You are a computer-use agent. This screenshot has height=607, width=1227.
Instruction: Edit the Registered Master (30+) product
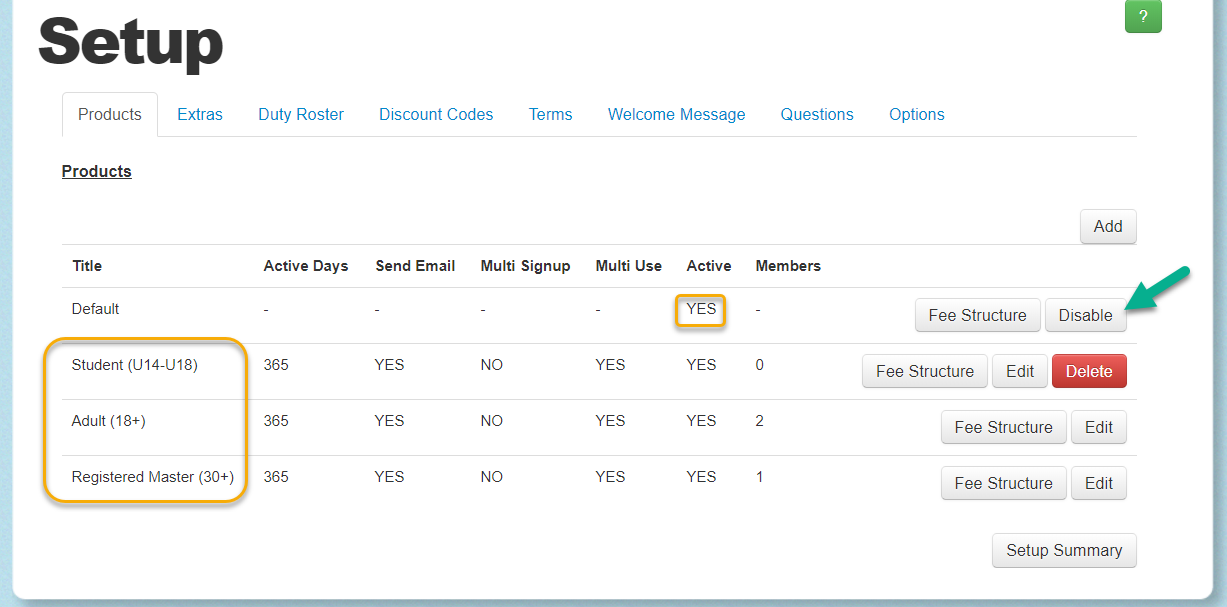1099,483
